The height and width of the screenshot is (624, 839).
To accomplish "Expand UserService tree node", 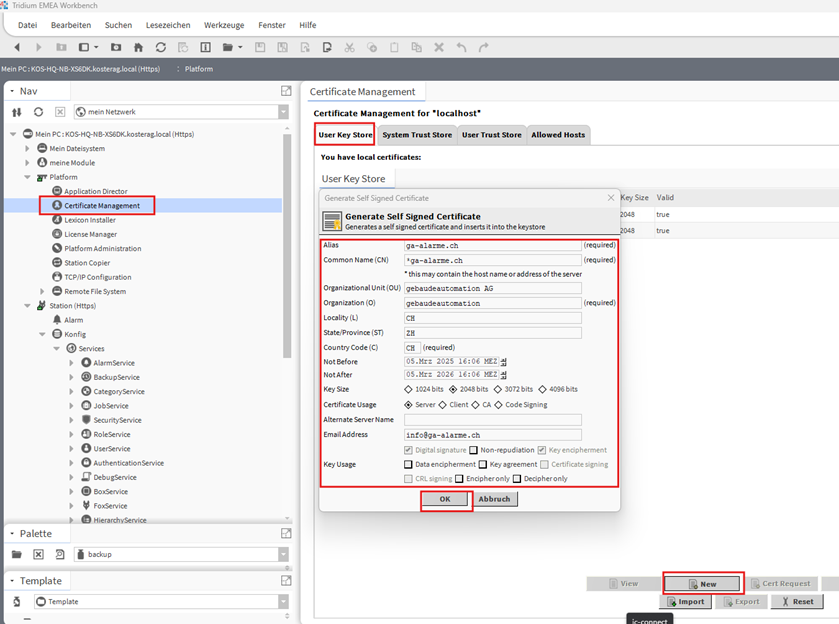I will click(71, 448).
